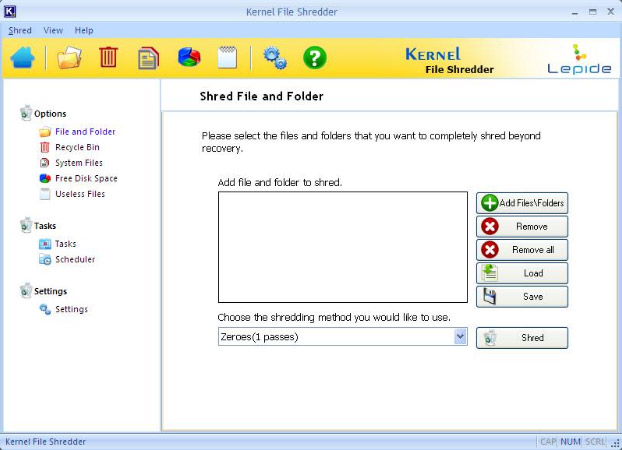622x450 pixels.
Task: Click the Zeroes(1 passes) combo box text
Action: (x=259, y=337)
